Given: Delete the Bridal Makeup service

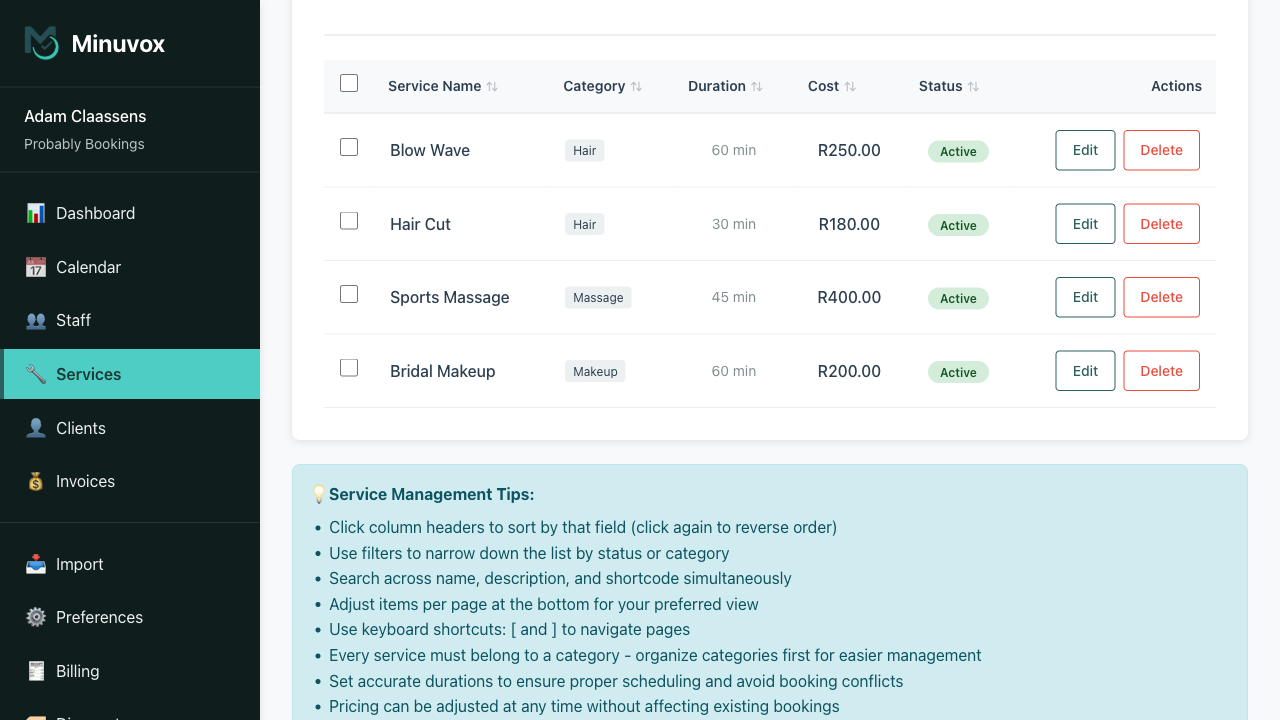Looking at the screenshot, I should [1161, 370].
